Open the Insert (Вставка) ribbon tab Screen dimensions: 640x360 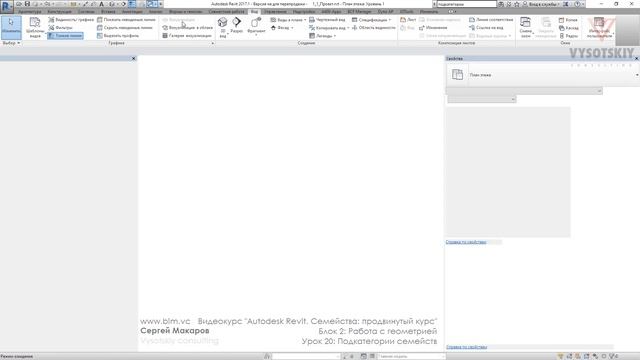(x=108, y=11)
